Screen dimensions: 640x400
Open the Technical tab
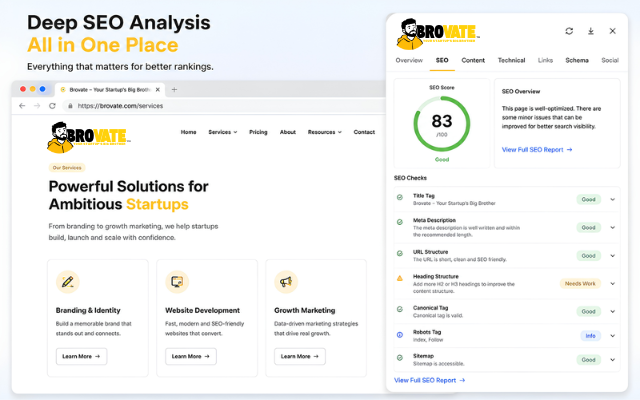click(511, 60)
